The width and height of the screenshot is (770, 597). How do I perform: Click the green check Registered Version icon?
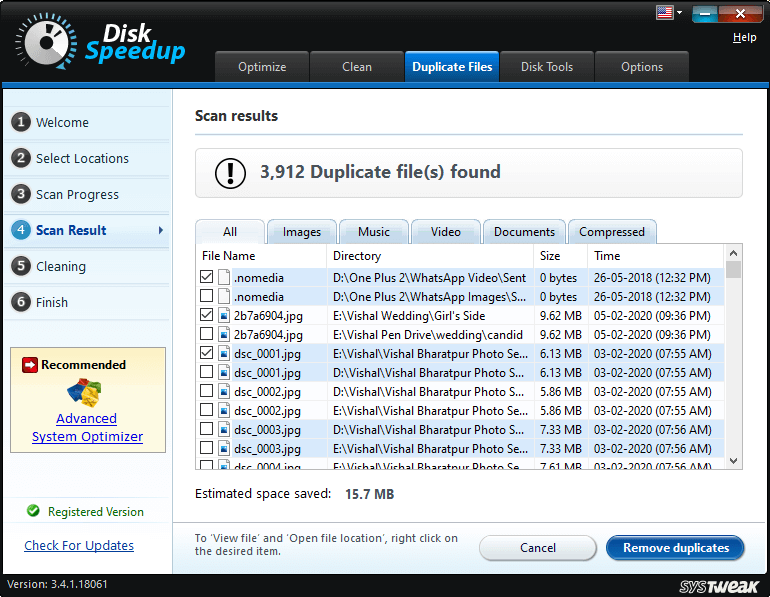coord(33,511)
